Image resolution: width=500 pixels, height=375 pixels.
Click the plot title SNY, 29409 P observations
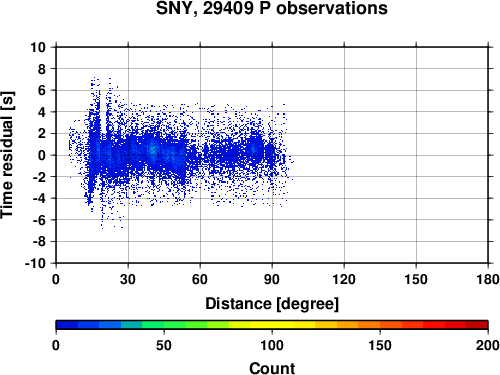[x=272, y=9]
